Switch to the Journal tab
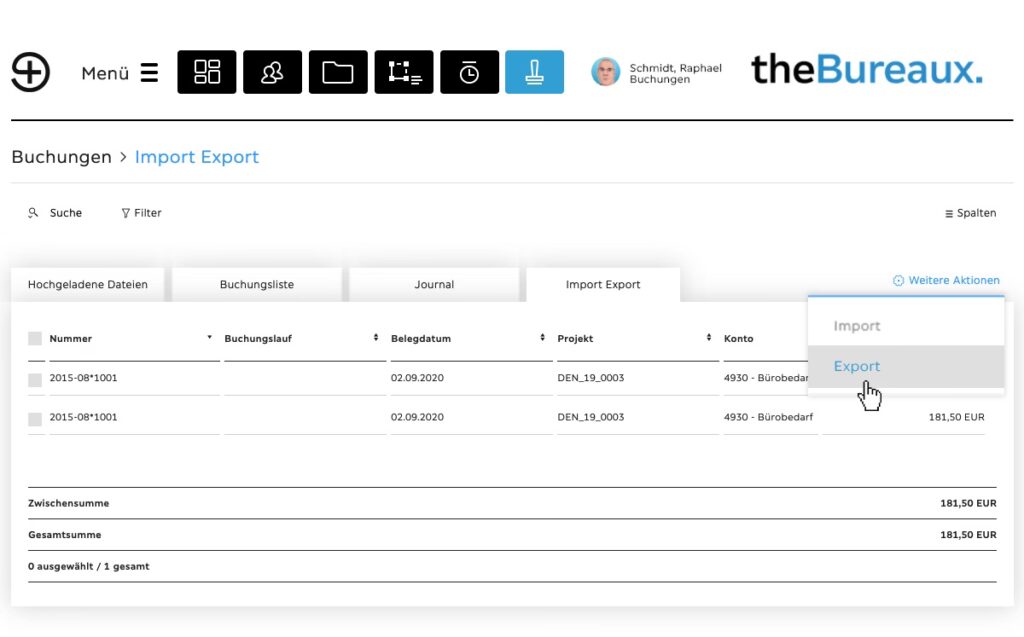 click(x=434, y=285)
